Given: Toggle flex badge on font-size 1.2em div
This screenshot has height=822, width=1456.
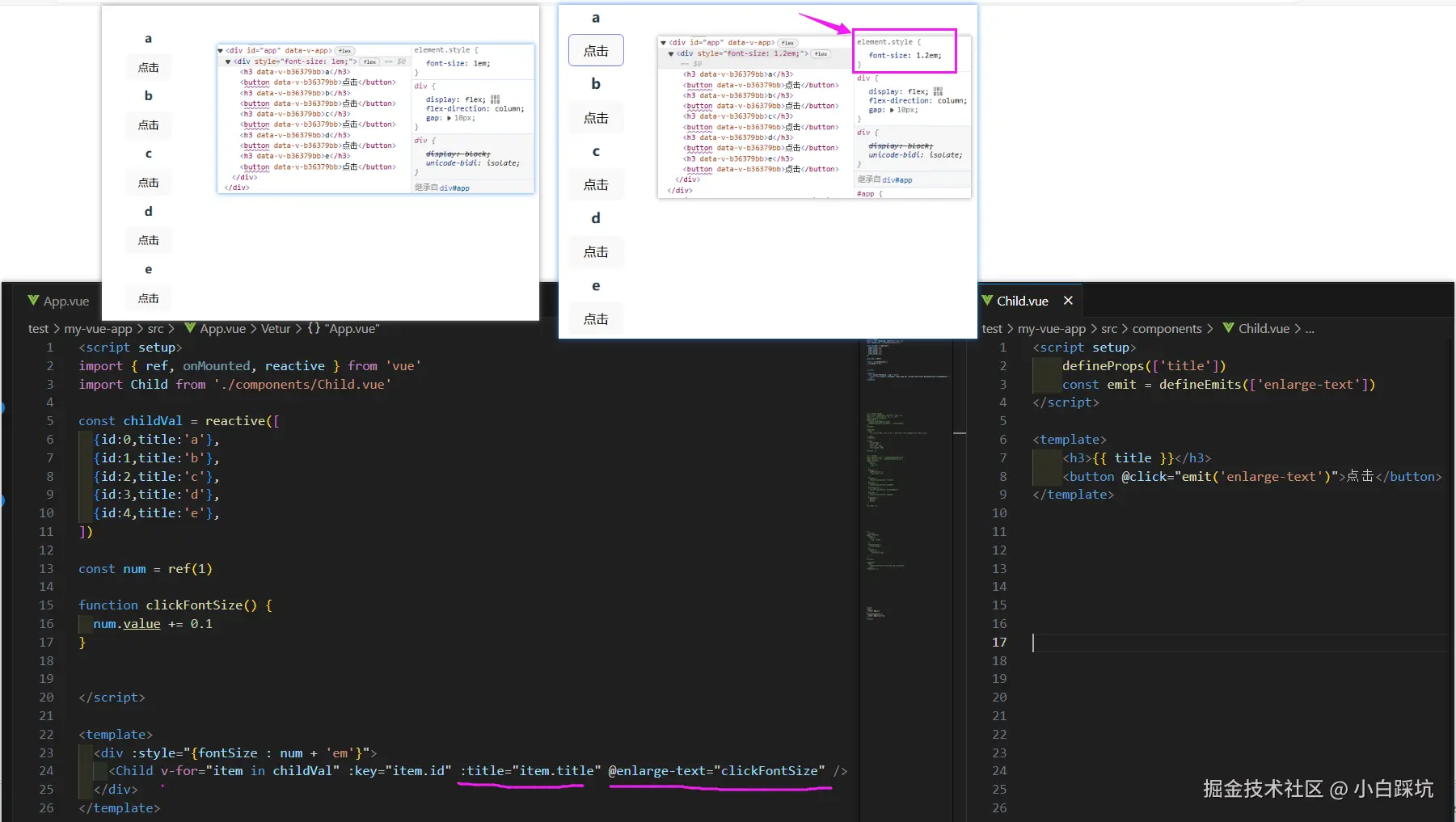Looking at the screenshot, I should (821, 54).
